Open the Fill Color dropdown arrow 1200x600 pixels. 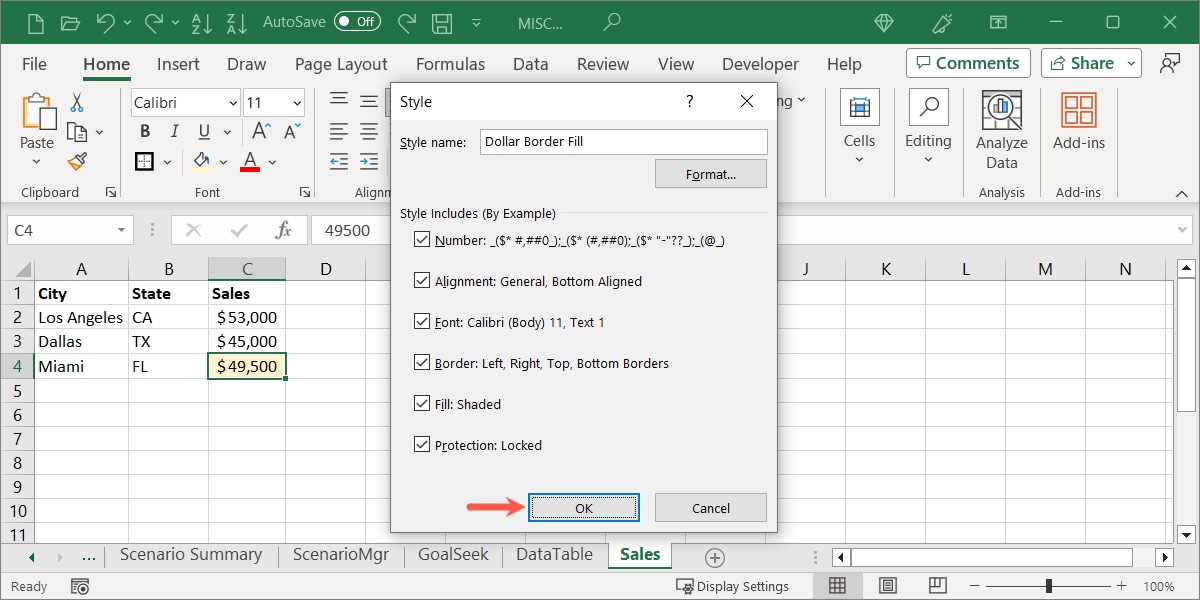(x=224, y=161)
